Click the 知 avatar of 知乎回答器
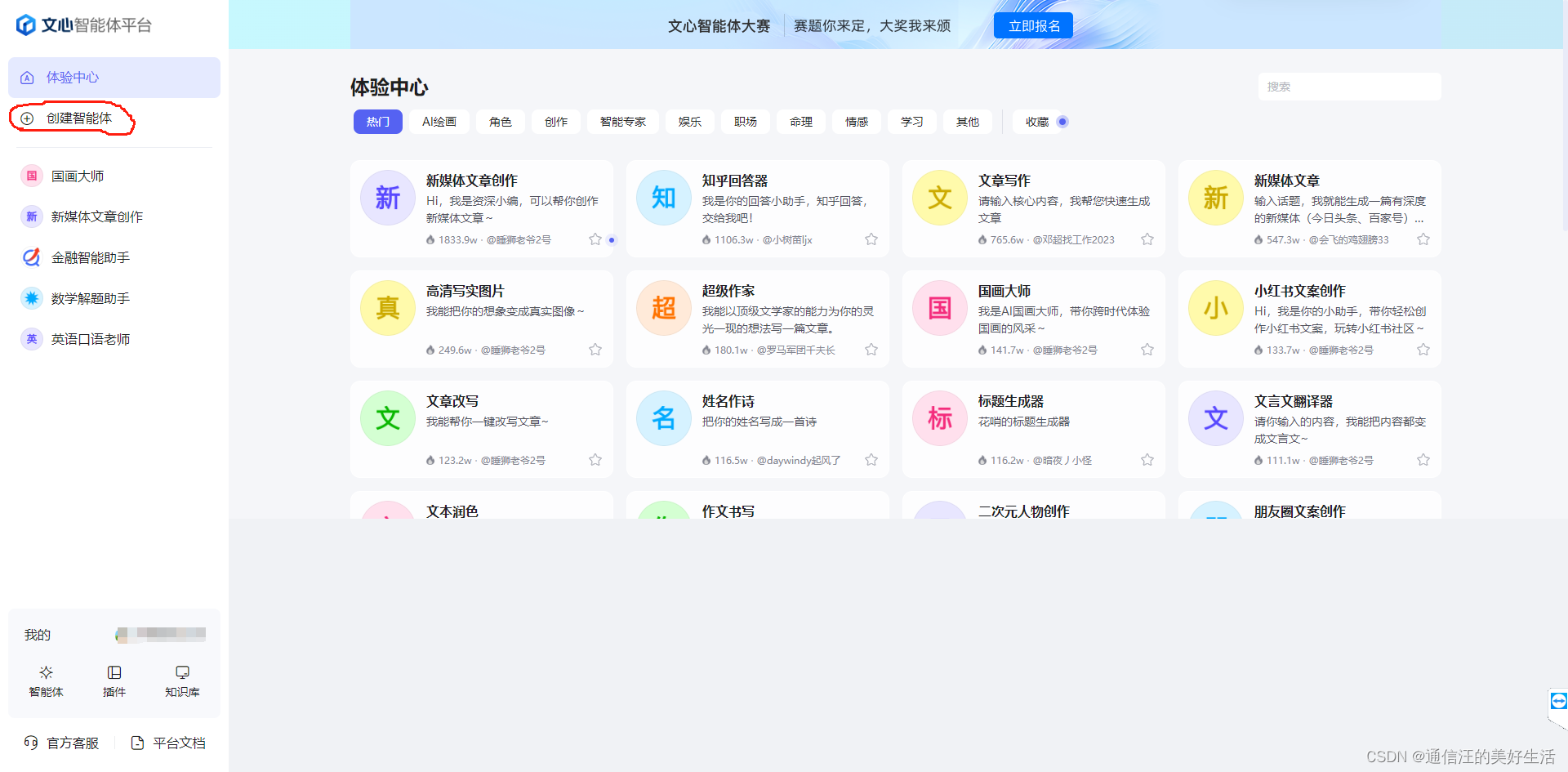1568x772 pixels. (x=664, y=198)
